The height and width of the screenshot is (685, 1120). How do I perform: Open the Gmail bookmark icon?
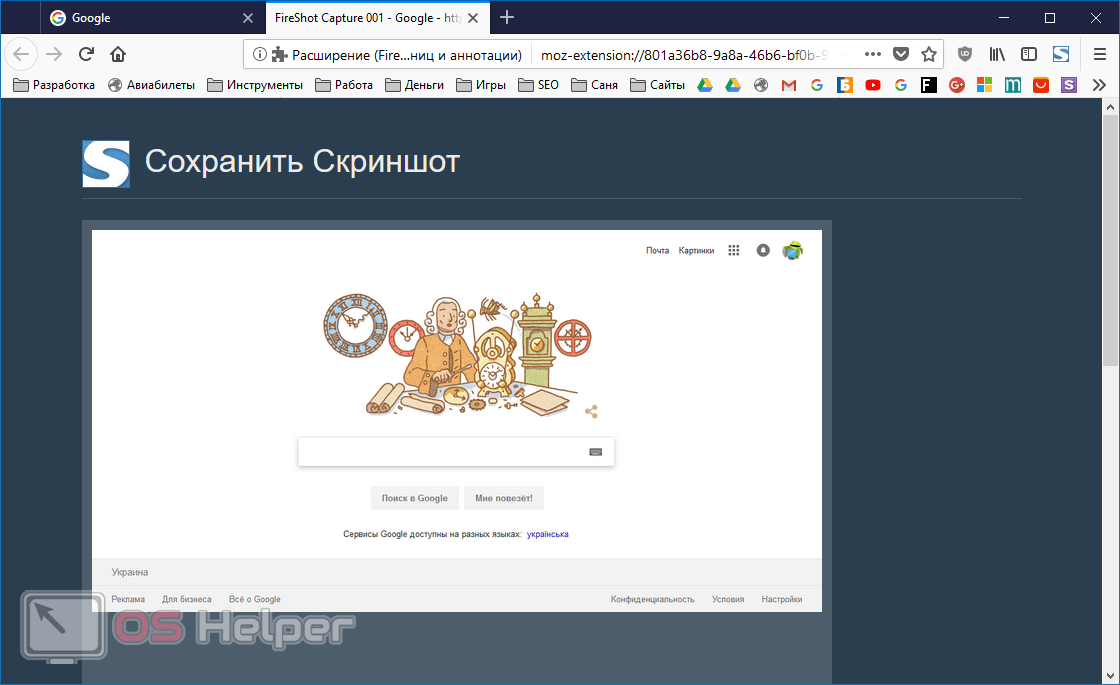click(x=789, y=85)
